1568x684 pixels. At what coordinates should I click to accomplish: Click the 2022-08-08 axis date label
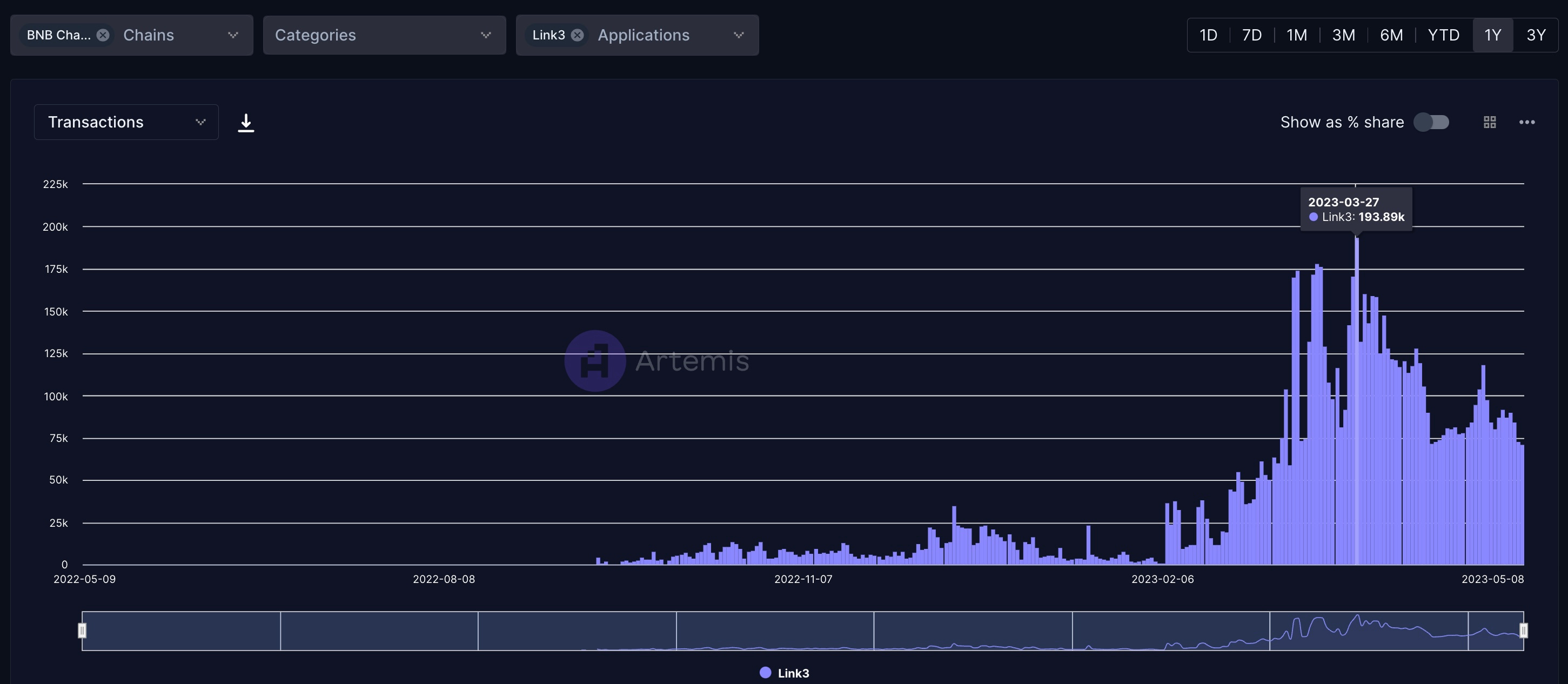pyautogui.click(x=444, y=579)
